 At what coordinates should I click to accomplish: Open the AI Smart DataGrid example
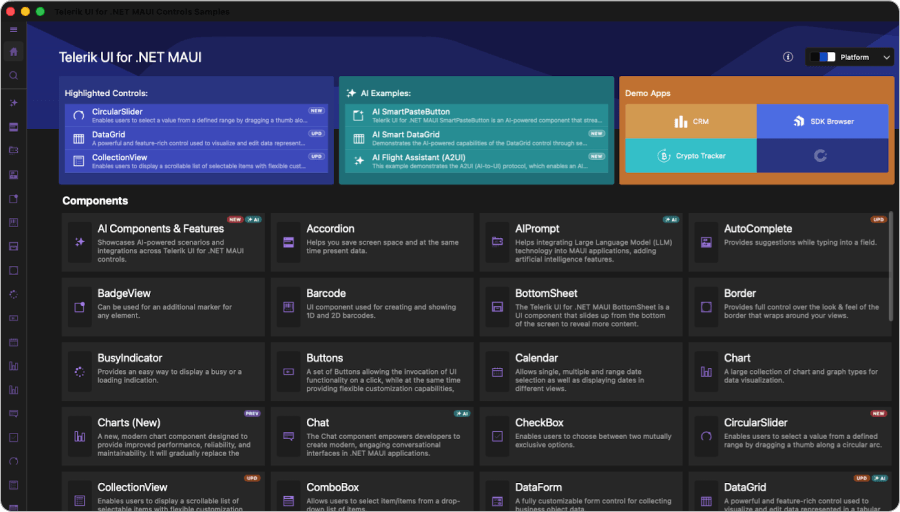476,138
